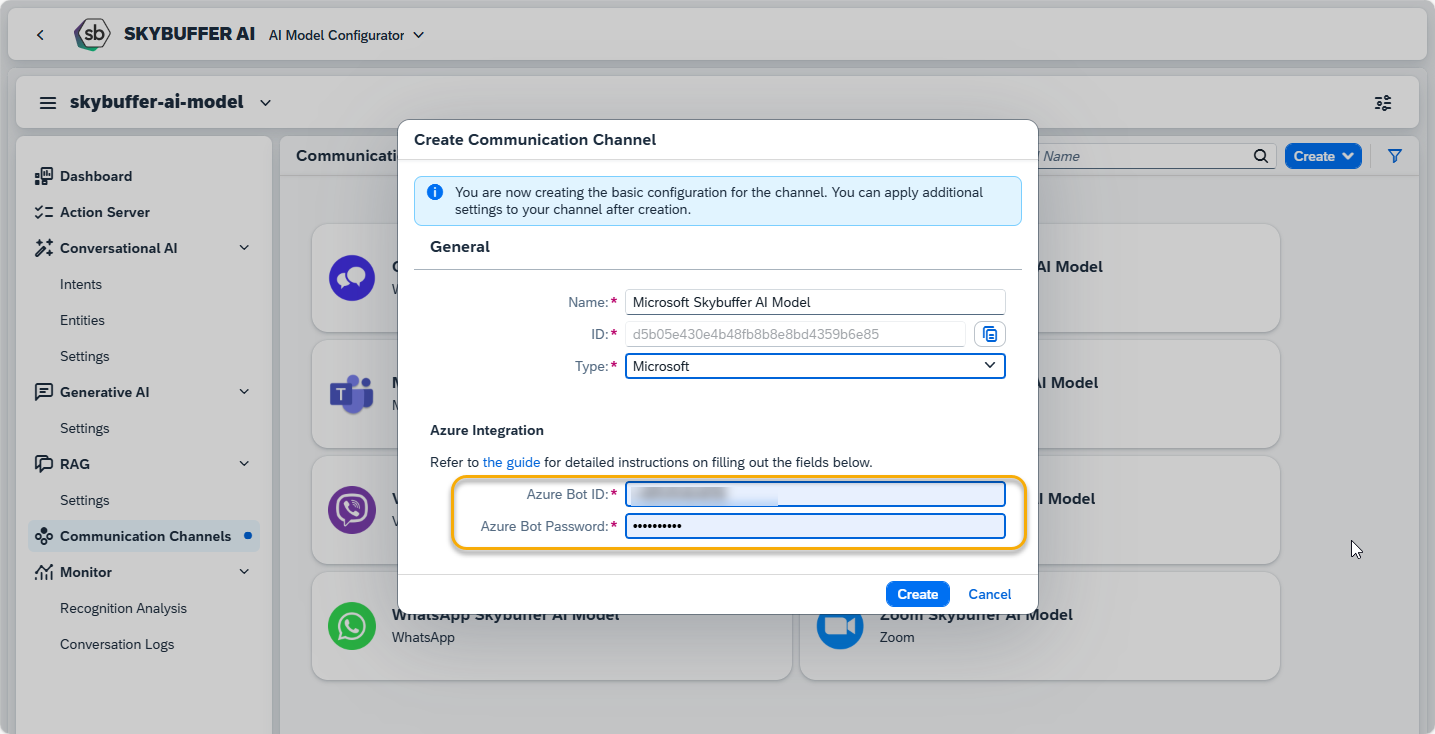Click the Viber channel icon

pos(352,510)
